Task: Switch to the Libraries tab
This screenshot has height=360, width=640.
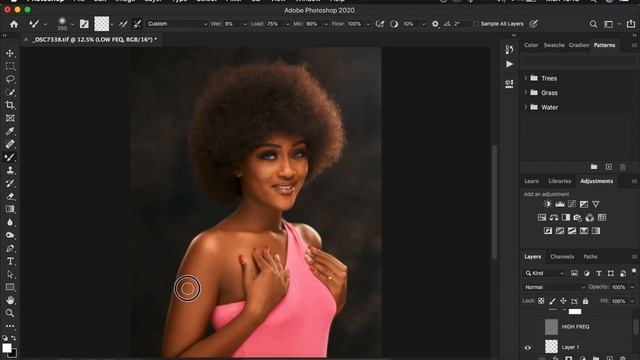Action: tap(559, 181)
